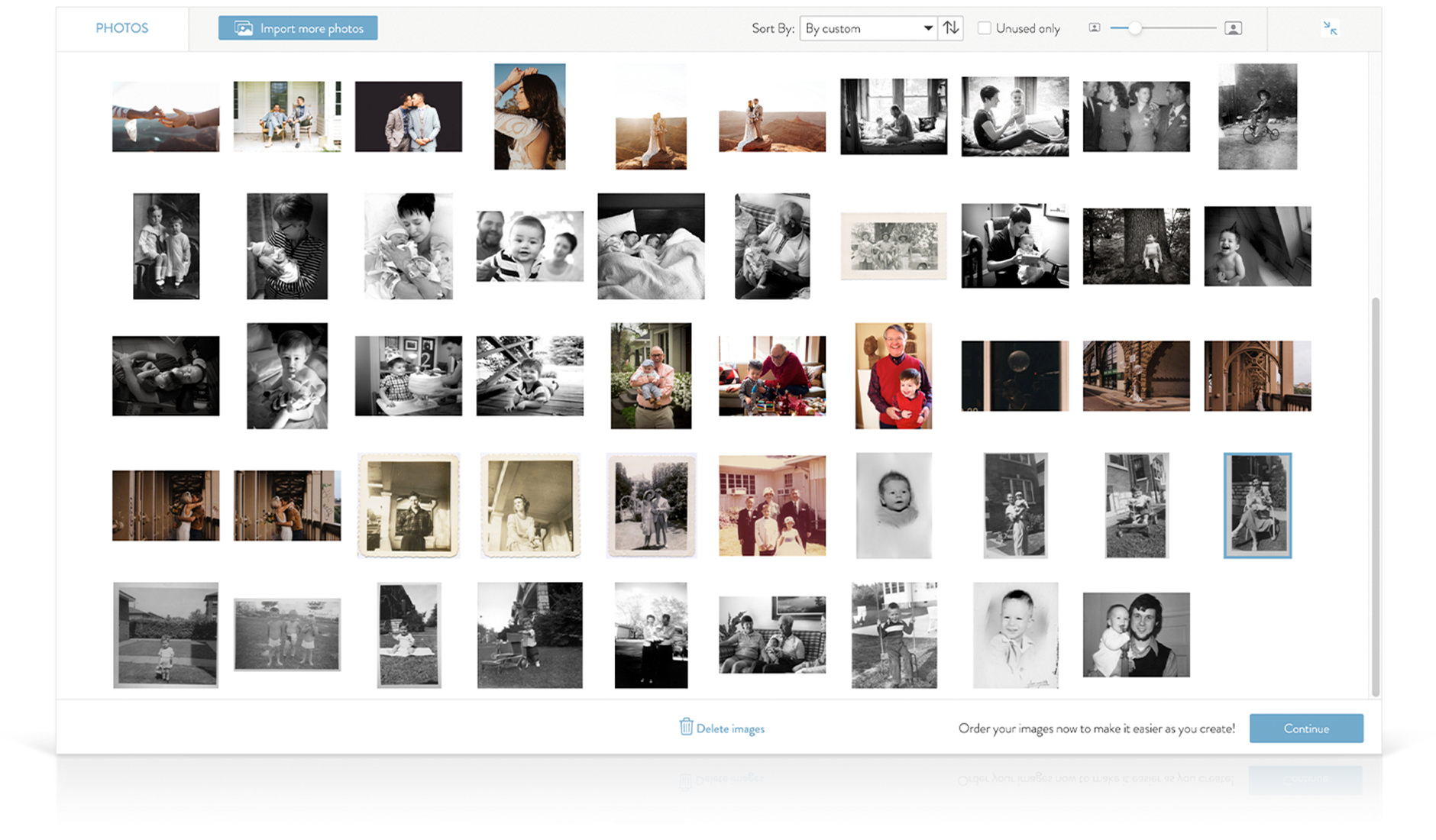Image resolution: width=1436 pixels, height=840 pixels.
Task: Adjust the thumbnail zoom slider handle
Action: (1135, 28)
